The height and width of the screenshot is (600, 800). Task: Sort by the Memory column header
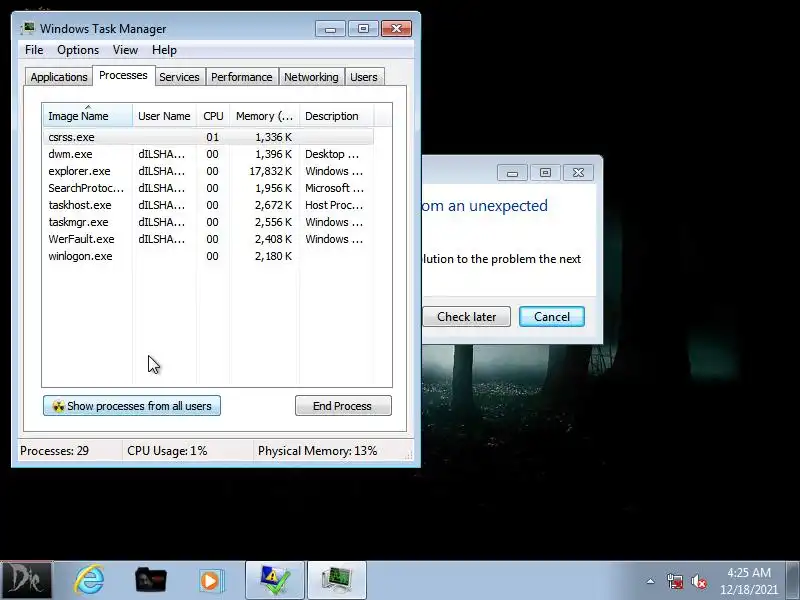(x=264, y=116)
